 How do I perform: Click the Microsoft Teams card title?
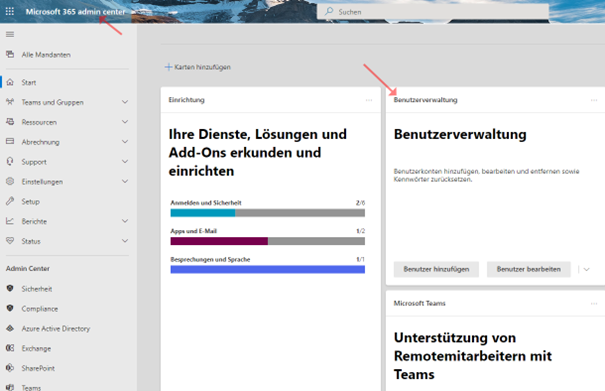click(419, 303)
